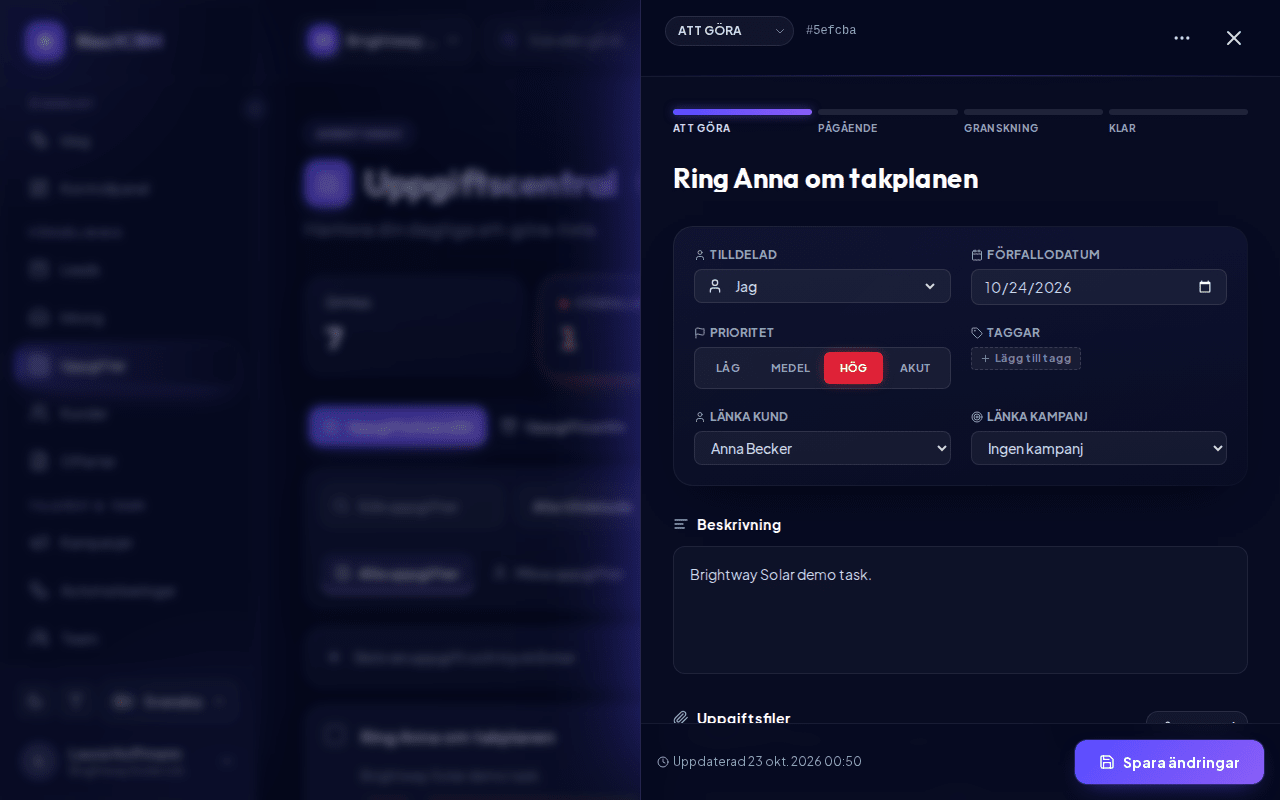Save with the Spara ändringar button
This screenshot has width=1280, height=800.
[x=1169, y=762]
